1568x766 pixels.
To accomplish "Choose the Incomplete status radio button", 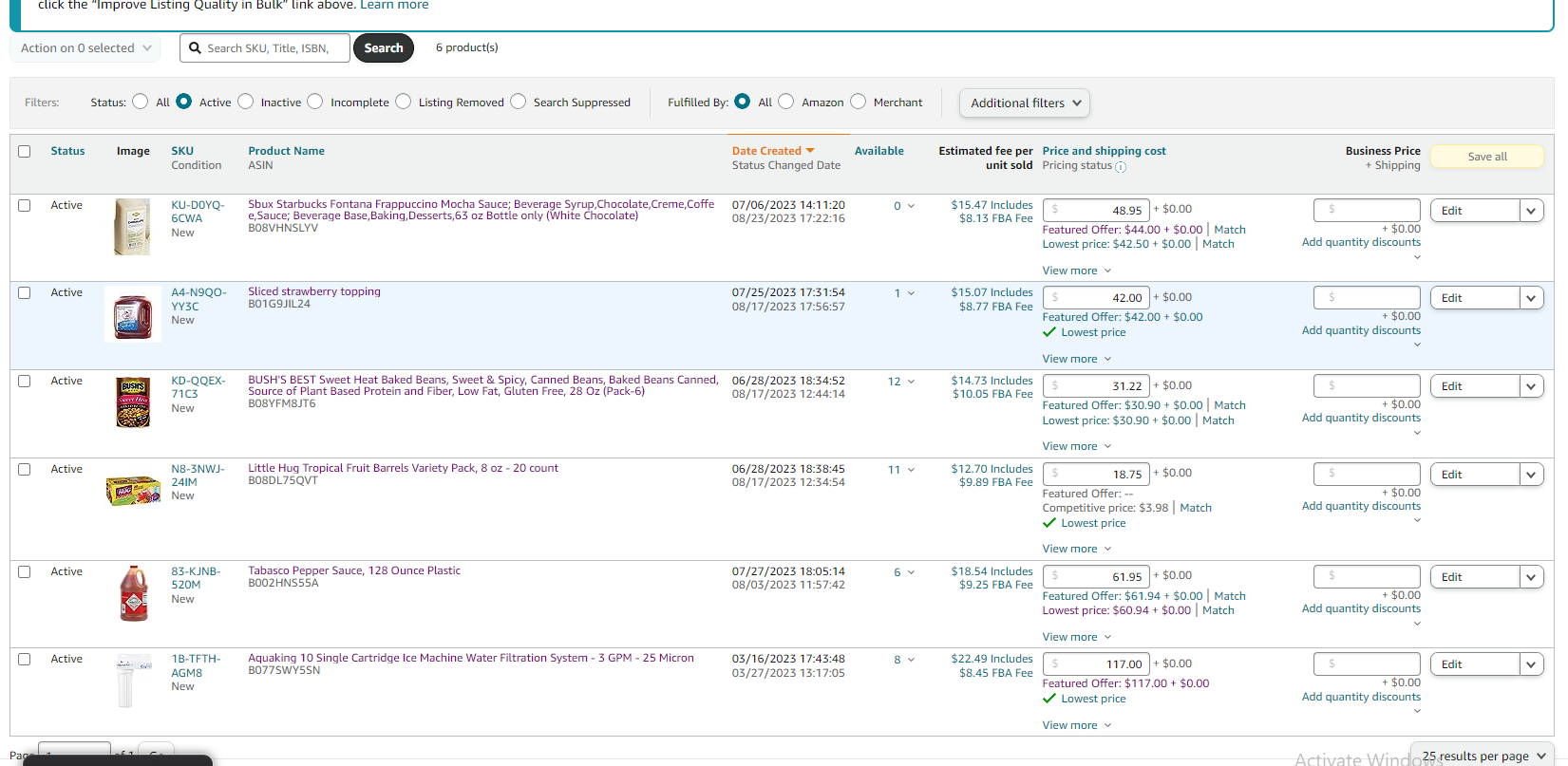I will (x=315, y=102).
